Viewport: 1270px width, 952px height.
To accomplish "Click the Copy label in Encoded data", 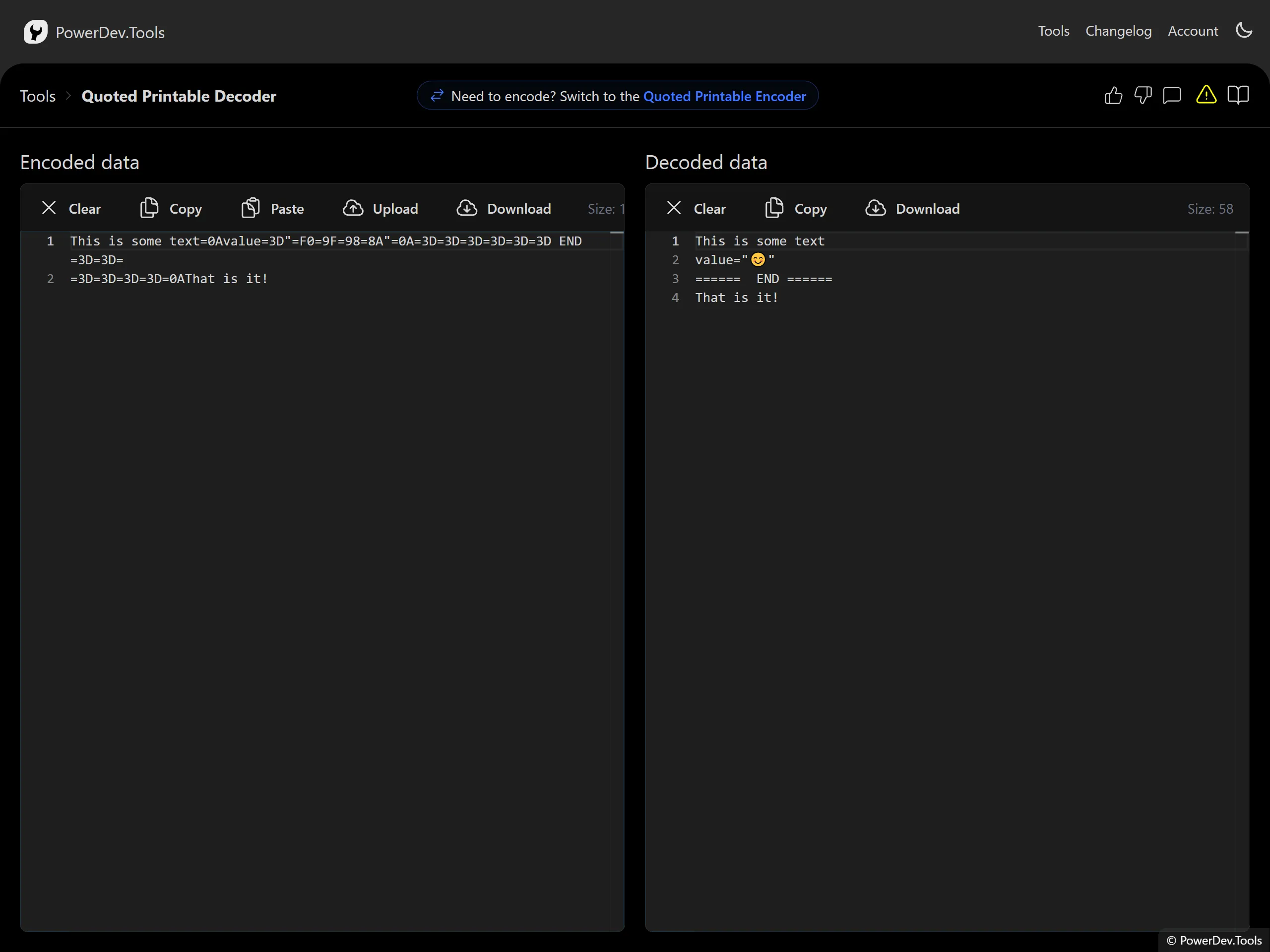I will [186, 209].
